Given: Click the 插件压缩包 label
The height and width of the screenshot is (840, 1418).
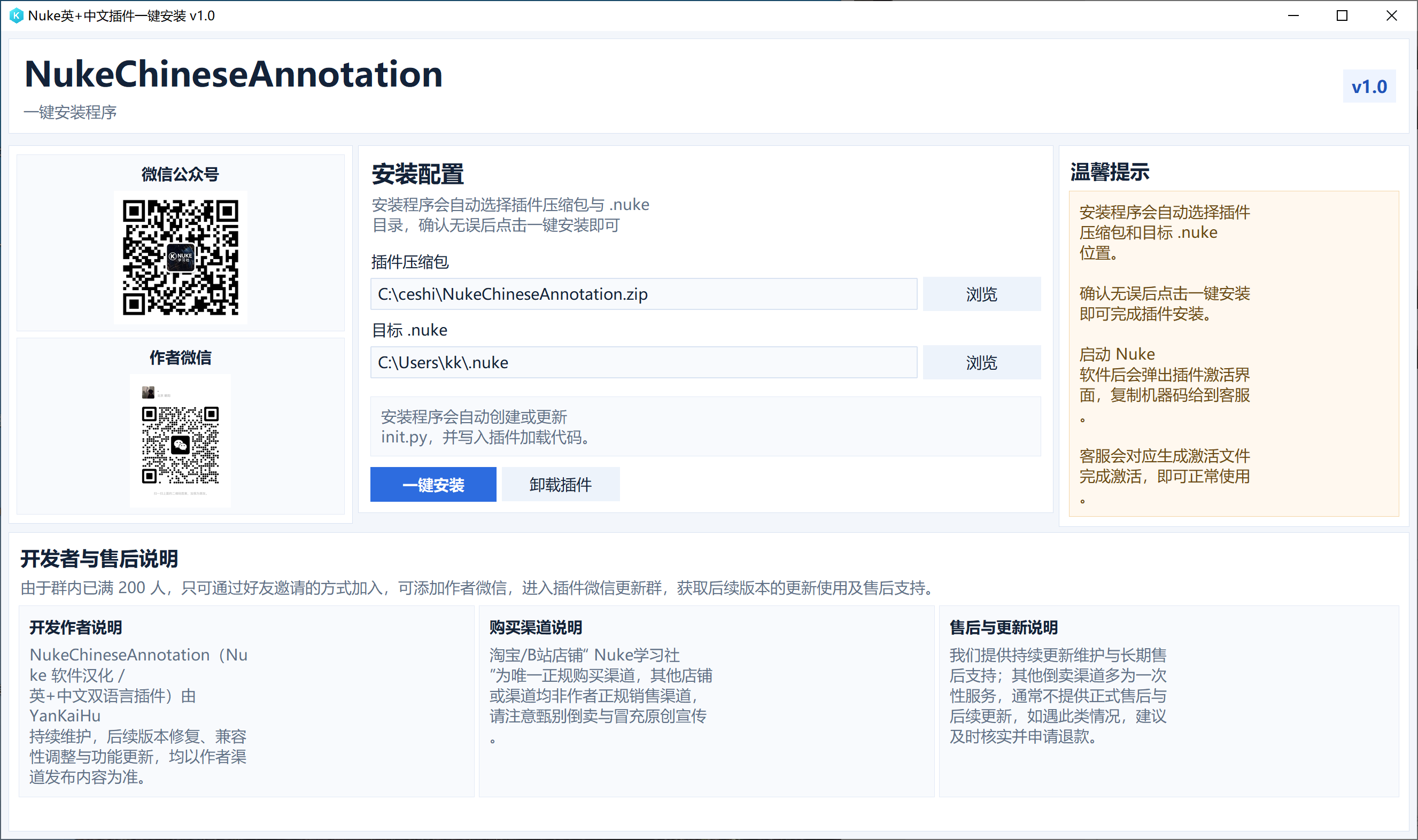Looking at the screenshot, I should (x=410, y=262).
